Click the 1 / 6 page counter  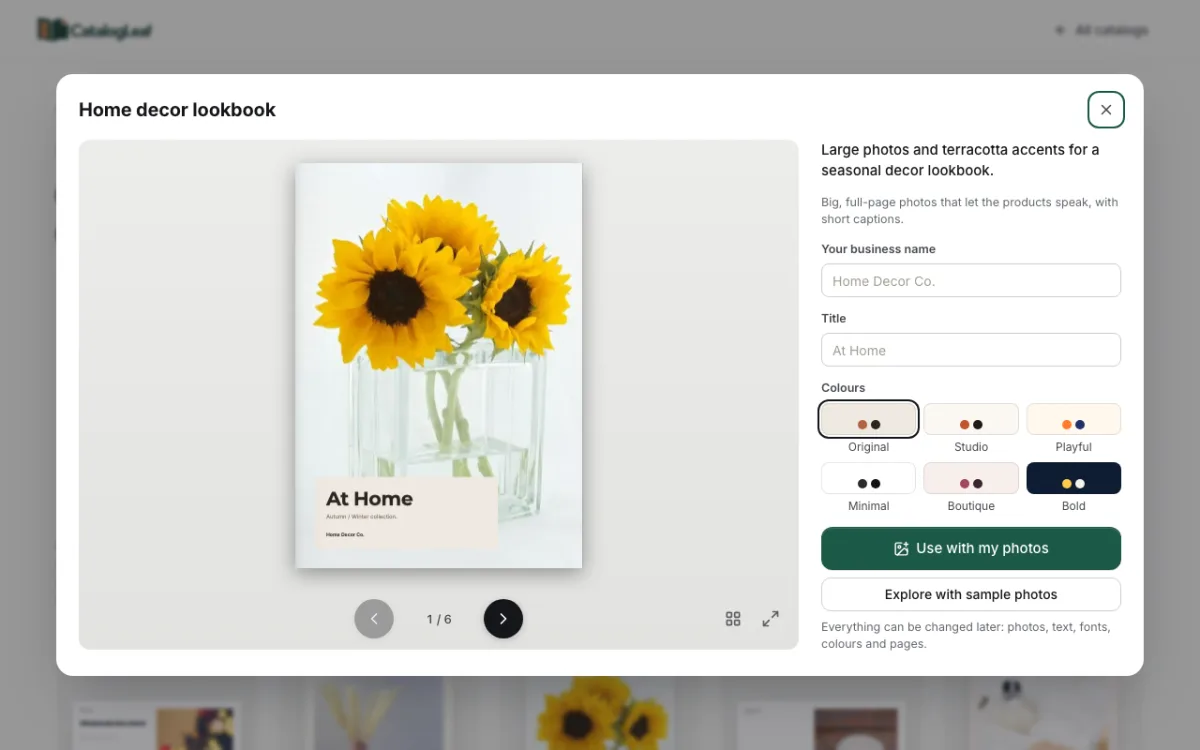(439, 619)
